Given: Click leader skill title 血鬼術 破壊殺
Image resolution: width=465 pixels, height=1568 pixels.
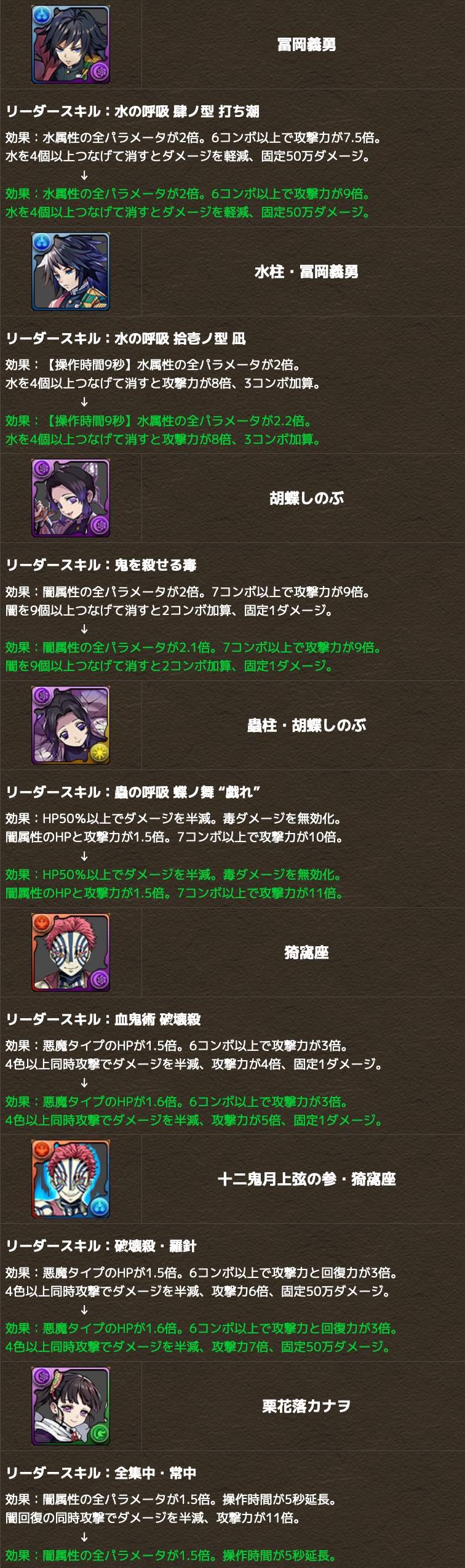Looking at the screenshot, I should pos(157,1019).
